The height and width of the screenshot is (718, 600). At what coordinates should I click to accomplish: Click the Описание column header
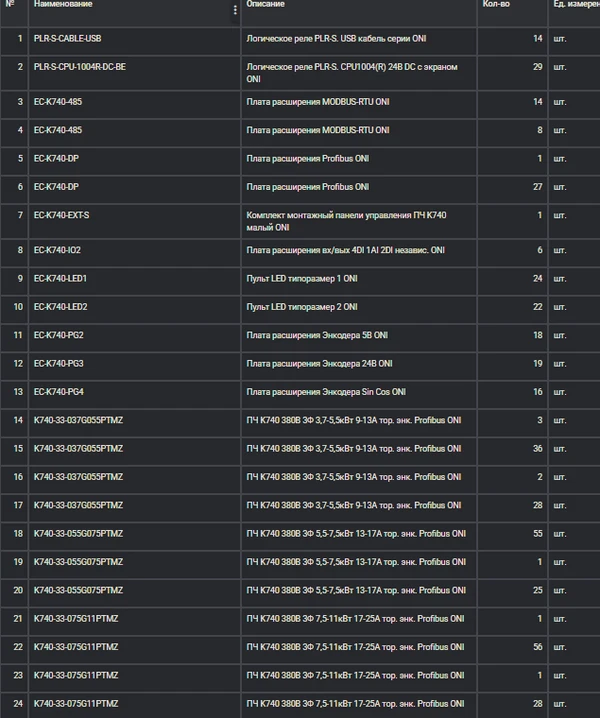click(x=266, y=4)
